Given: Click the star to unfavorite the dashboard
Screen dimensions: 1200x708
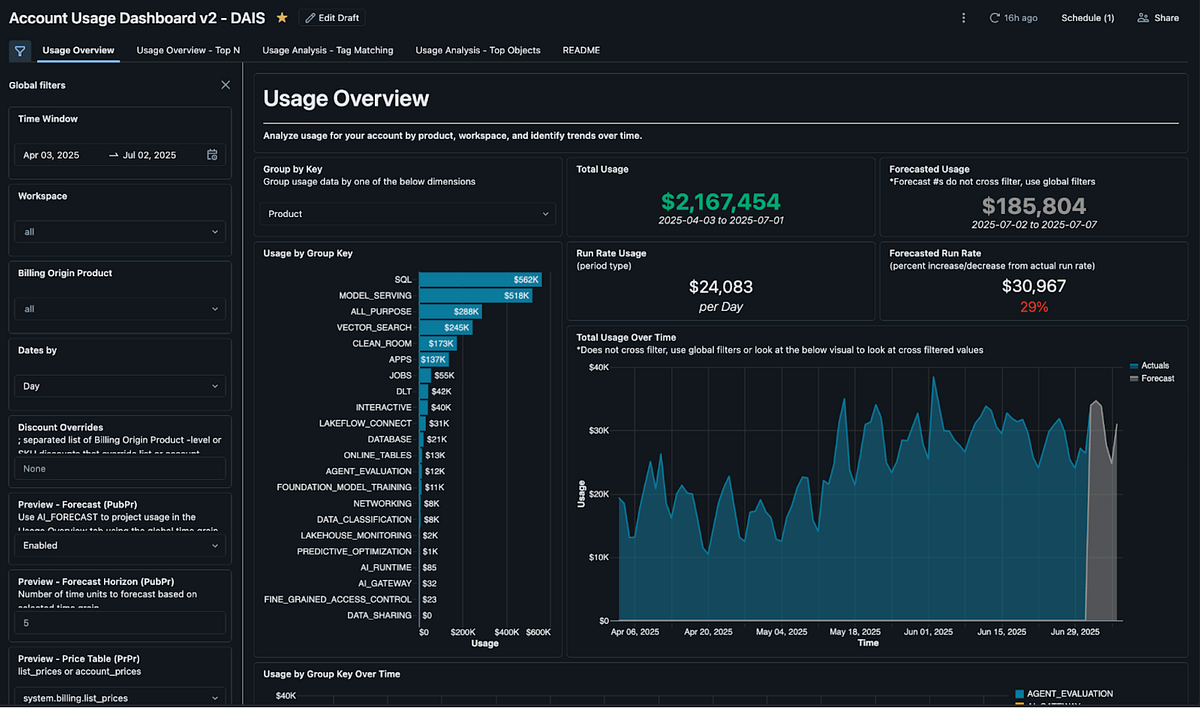Looking at the screenshot, I should [283, 17].
